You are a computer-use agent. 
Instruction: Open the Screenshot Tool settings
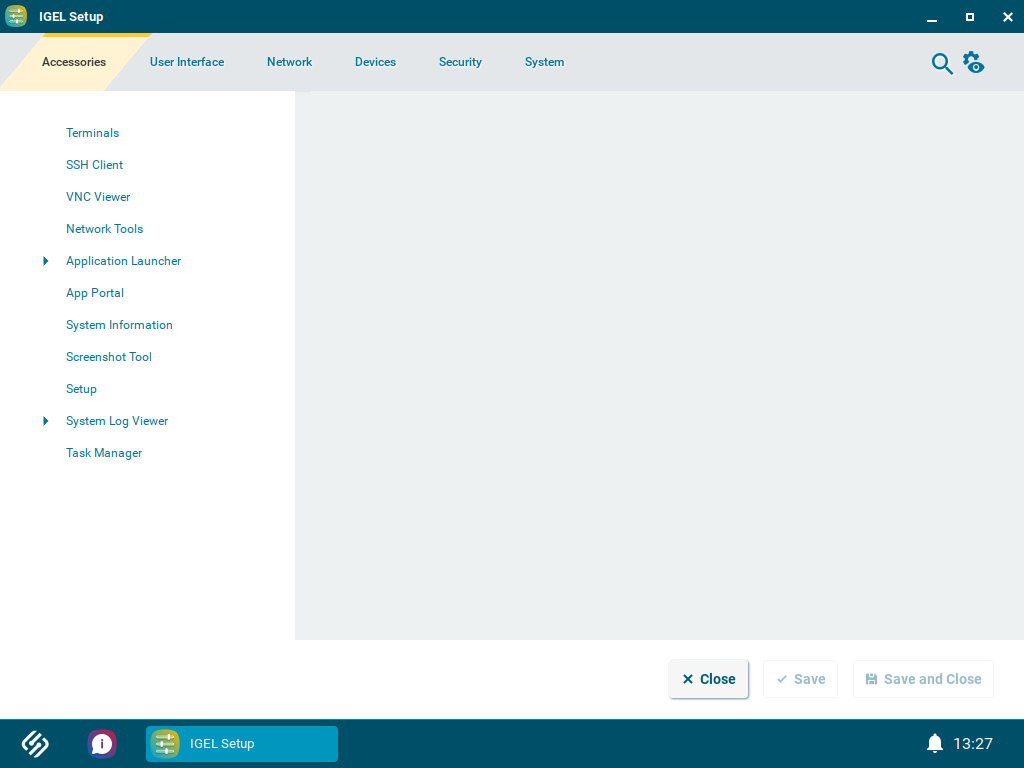click(109, 356)
